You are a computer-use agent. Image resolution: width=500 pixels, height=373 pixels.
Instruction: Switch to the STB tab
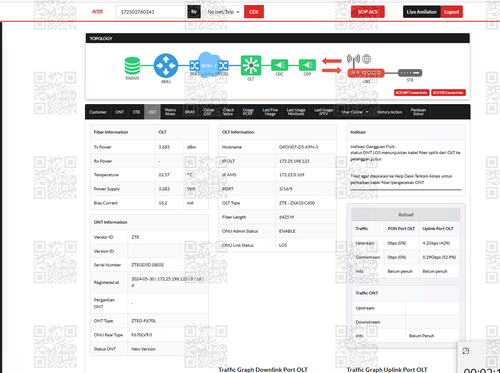[136, 112]
